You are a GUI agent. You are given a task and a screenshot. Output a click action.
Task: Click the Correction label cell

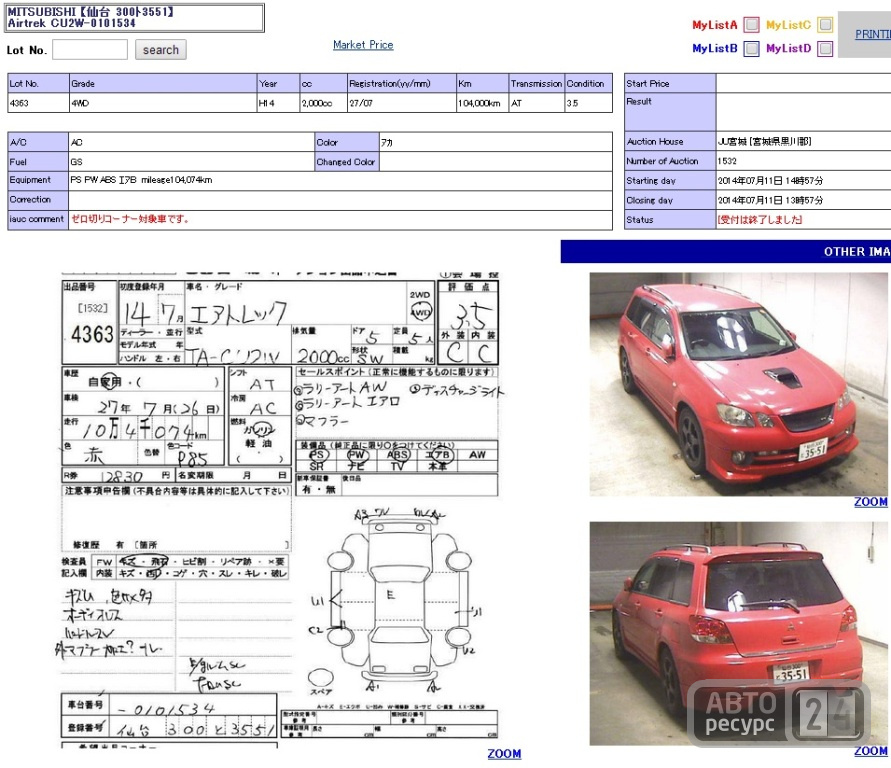pyautogui.click(x=38, y=200)
